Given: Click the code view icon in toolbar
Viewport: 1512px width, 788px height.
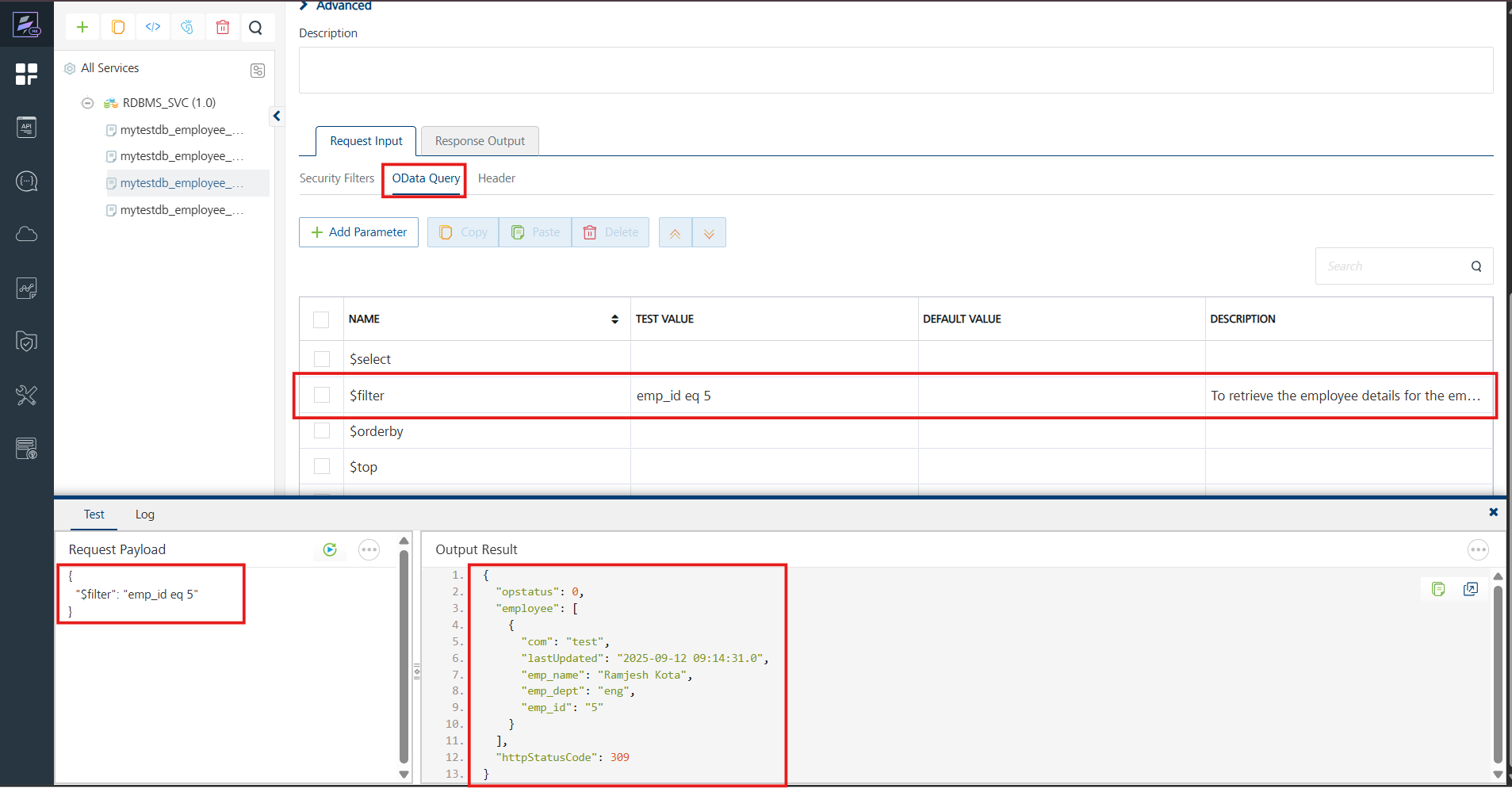Looking at the screenshot, I should tap(153, 27).
